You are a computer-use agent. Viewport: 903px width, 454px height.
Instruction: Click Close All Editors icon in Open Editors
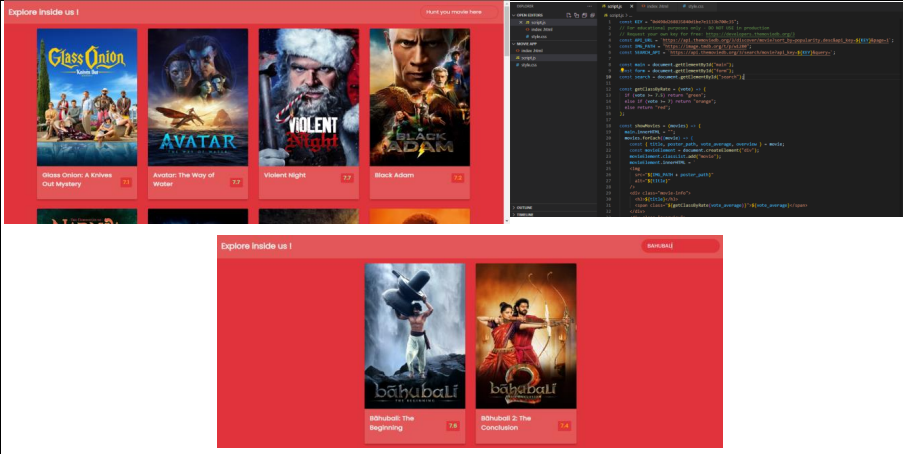click(593, 15)
